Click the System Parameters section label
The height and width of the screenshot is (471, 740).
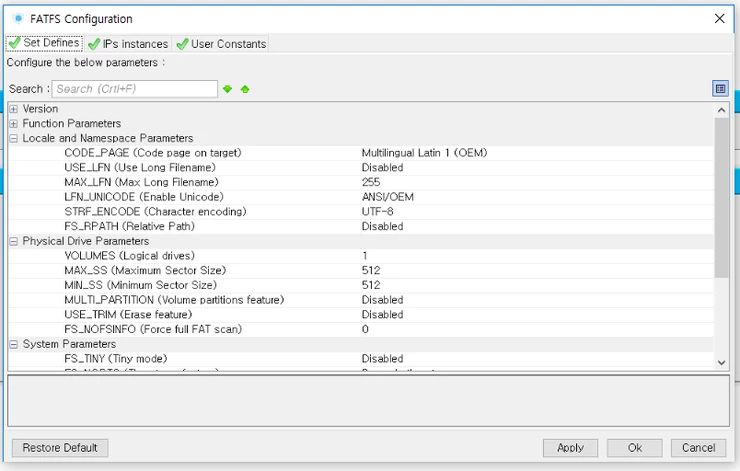(x=69, y=344)
